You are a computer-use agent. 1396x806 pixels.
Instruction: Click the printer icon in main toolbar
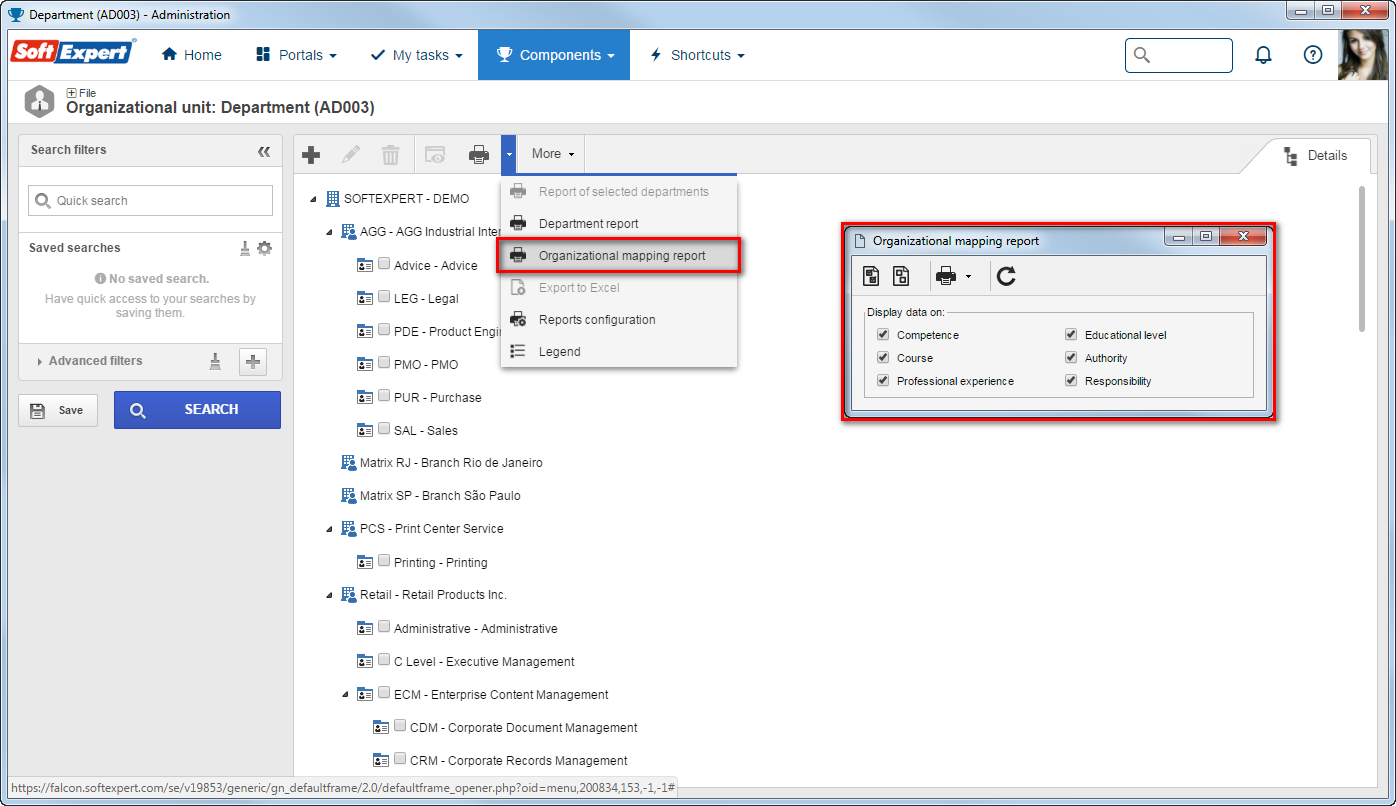pyautogui.click(x=479, y=154)
